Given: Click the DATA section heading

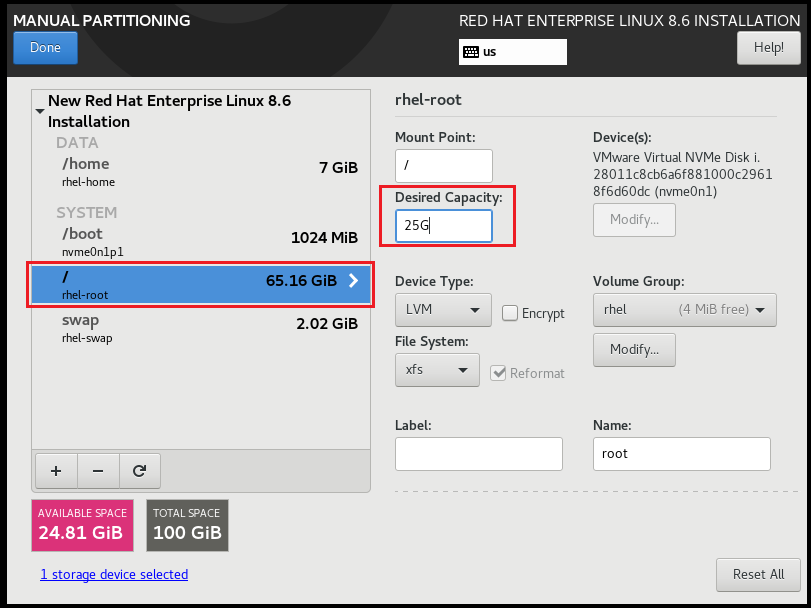Looking at the screenshot, I should [77, 143].
